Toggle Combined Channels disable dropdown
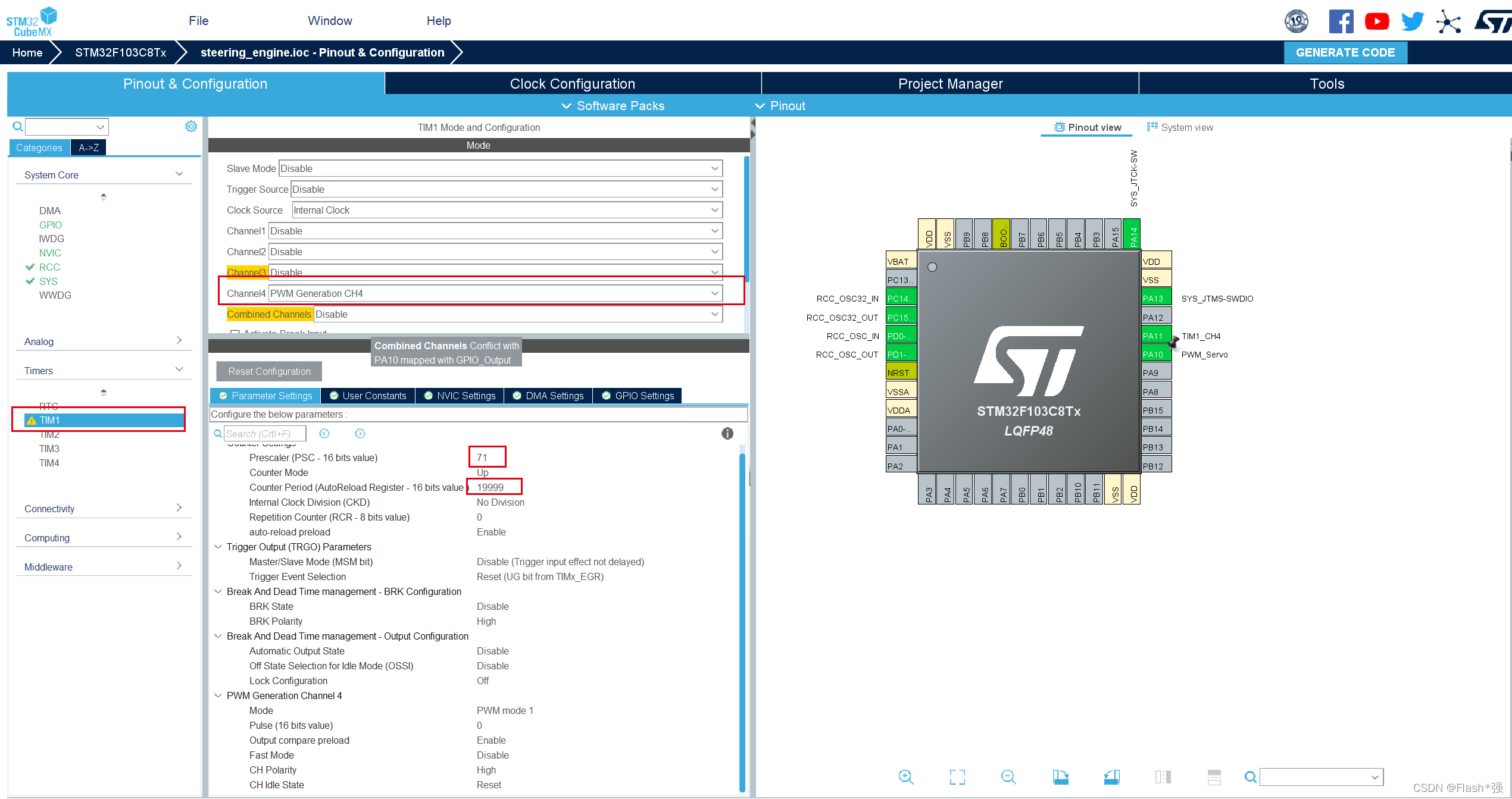The width and height of the screenshot is (1512, 799). click(715, 314)
